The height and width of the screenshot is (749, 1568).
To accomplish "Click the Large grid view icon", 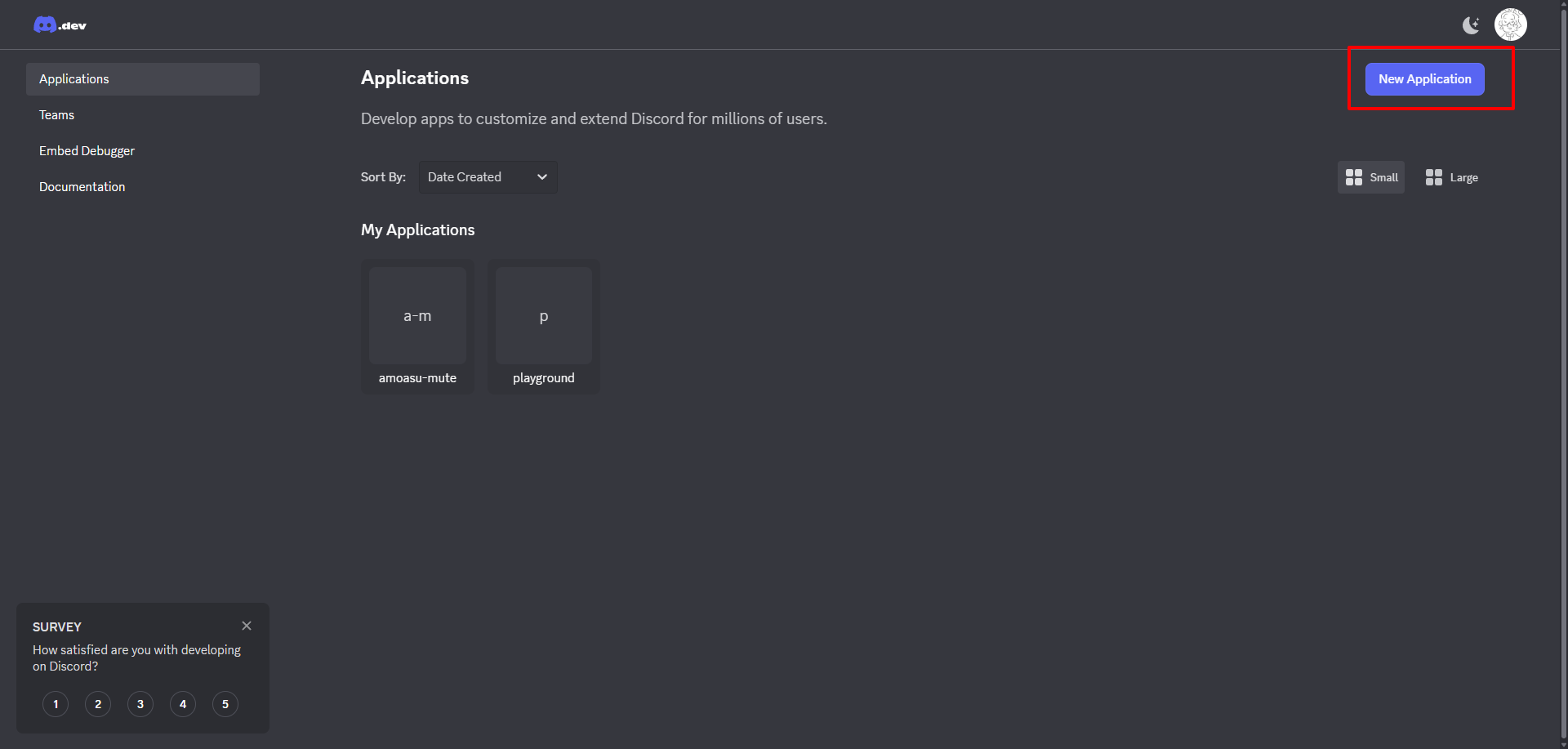I will [x=1434, y=177].
